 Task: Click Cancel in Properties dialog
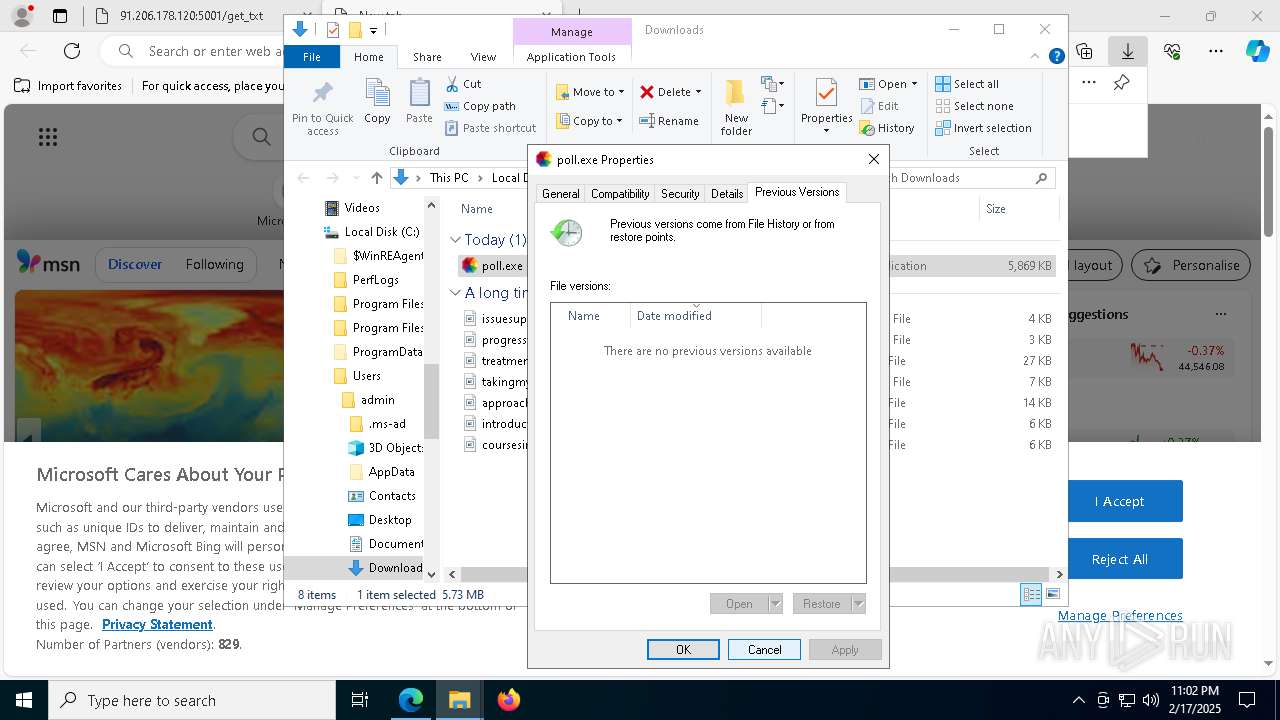[x=764, y=649]
